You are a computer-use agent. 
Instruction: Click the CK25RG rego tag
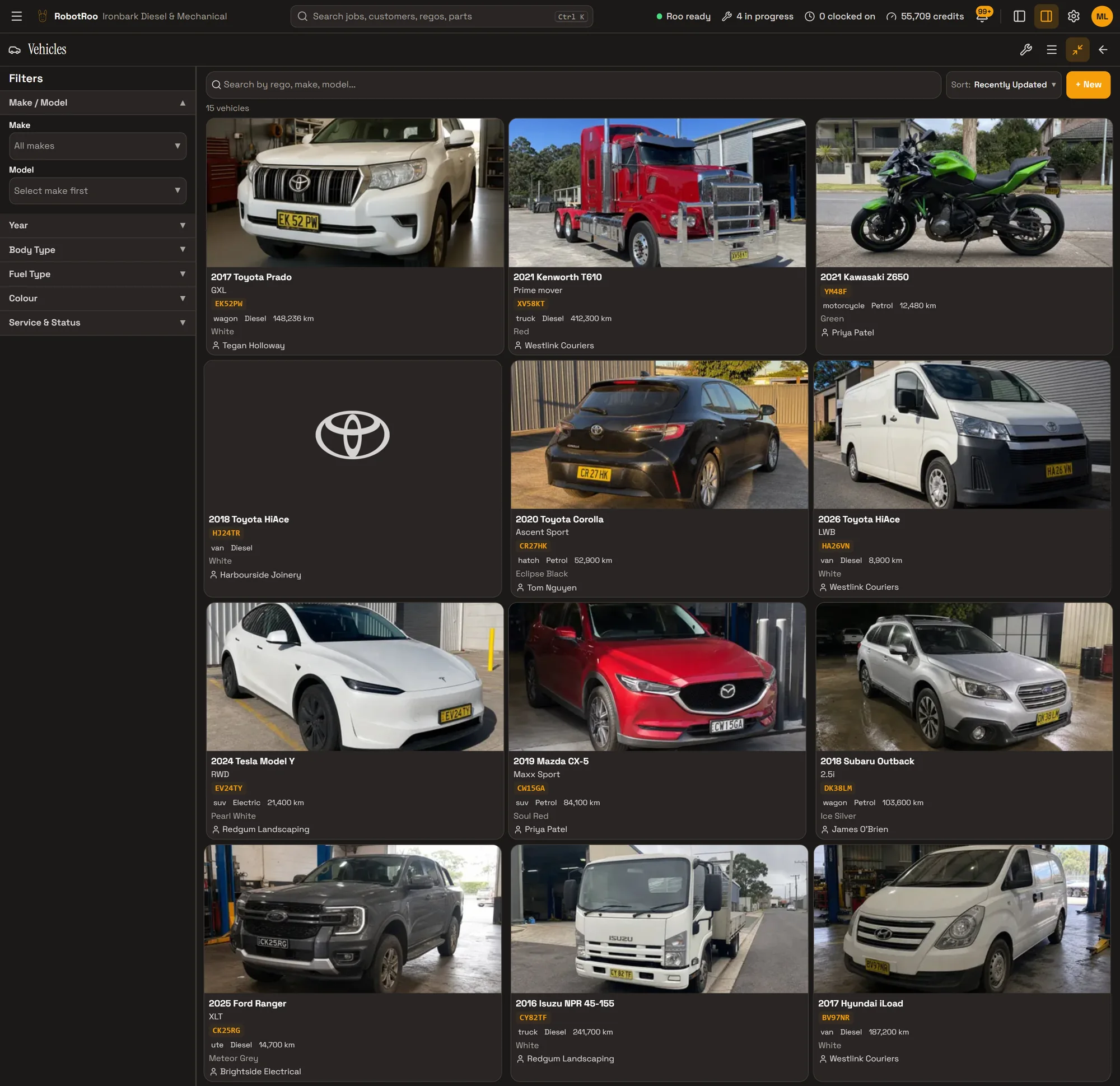coord(226,1031)
